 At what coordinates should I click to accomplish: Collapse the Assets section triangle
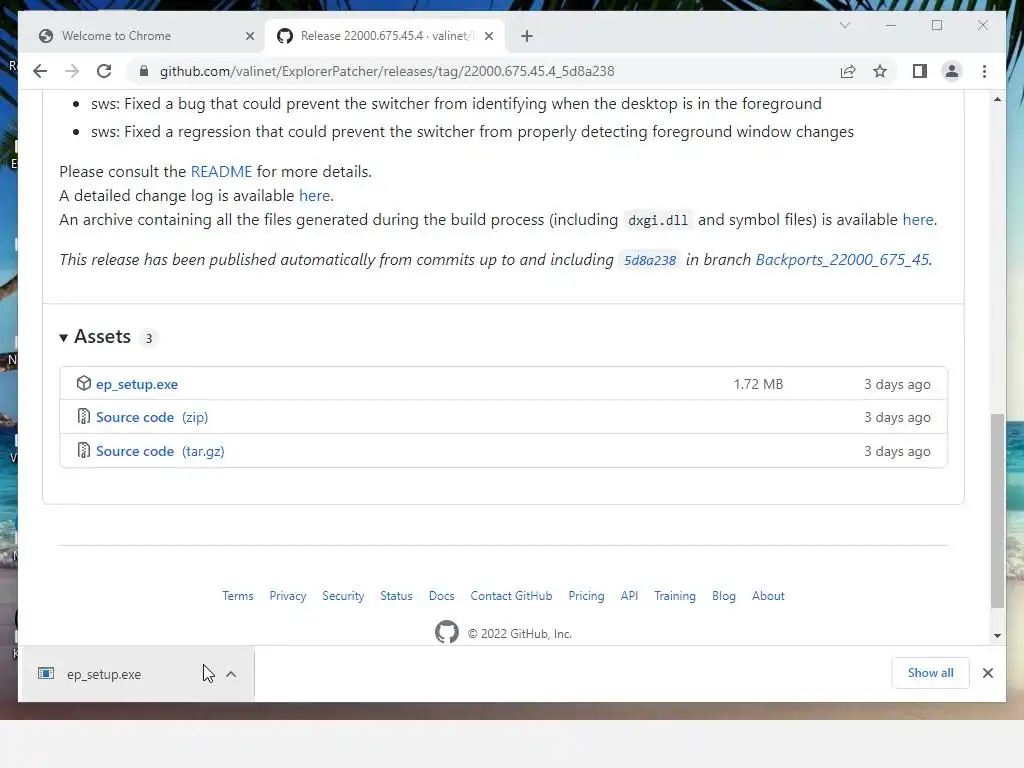tap(63, 338)
